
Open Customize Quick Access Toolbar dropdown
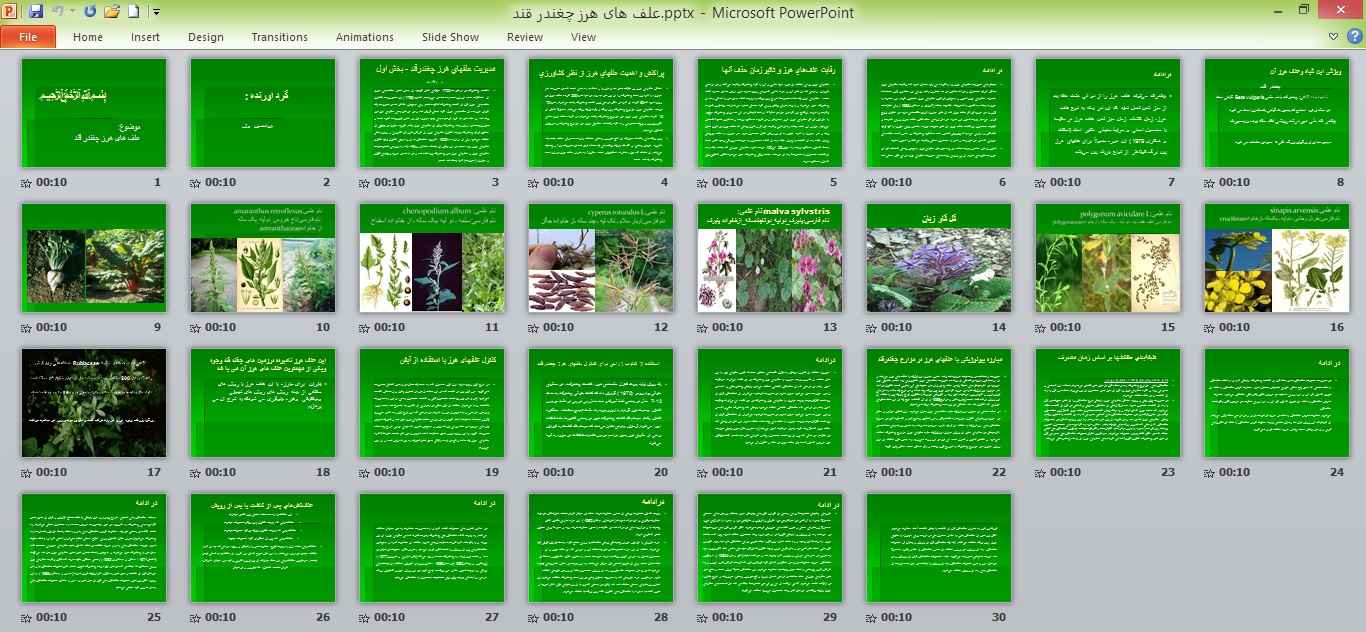click(156, 12)
